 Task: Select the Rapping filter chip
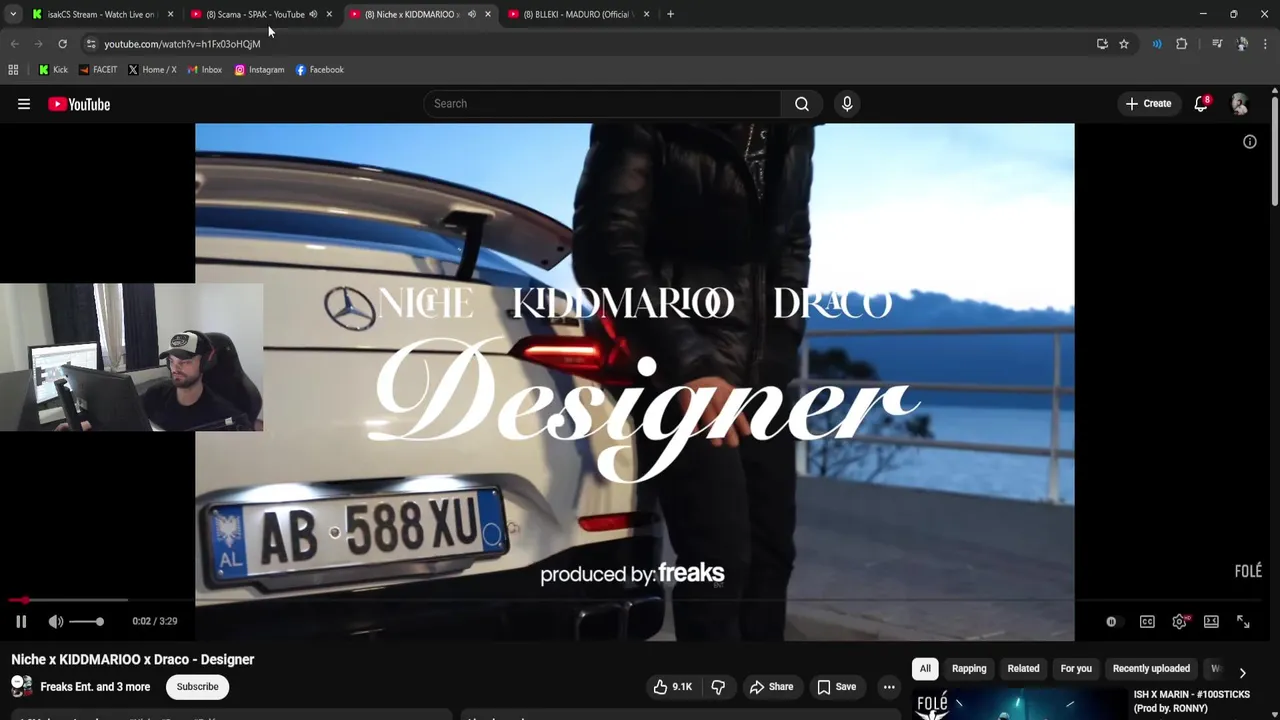(969, 669)
